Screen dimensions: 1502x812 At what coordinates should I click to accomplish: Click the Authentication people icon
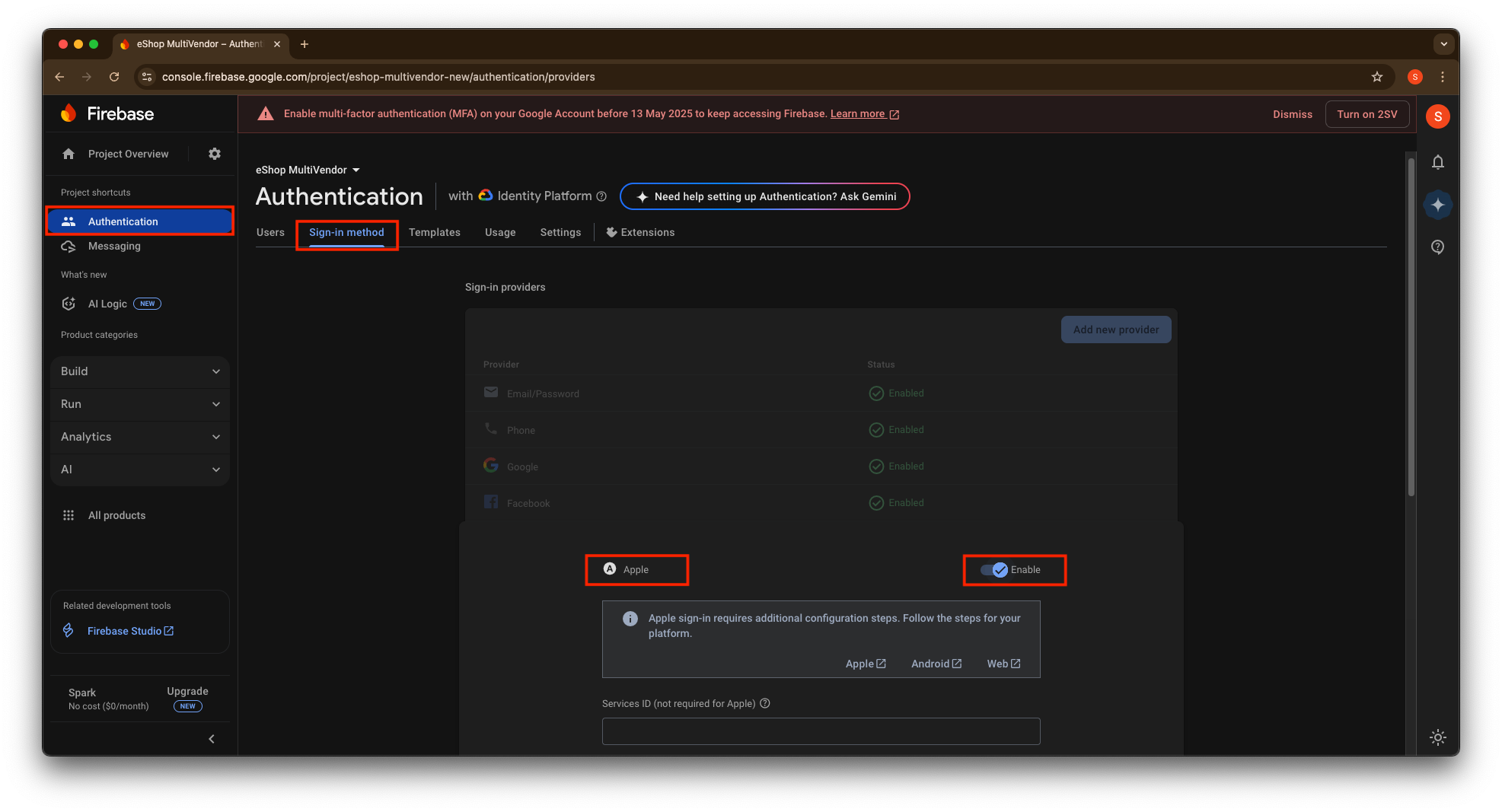(69, 221)
